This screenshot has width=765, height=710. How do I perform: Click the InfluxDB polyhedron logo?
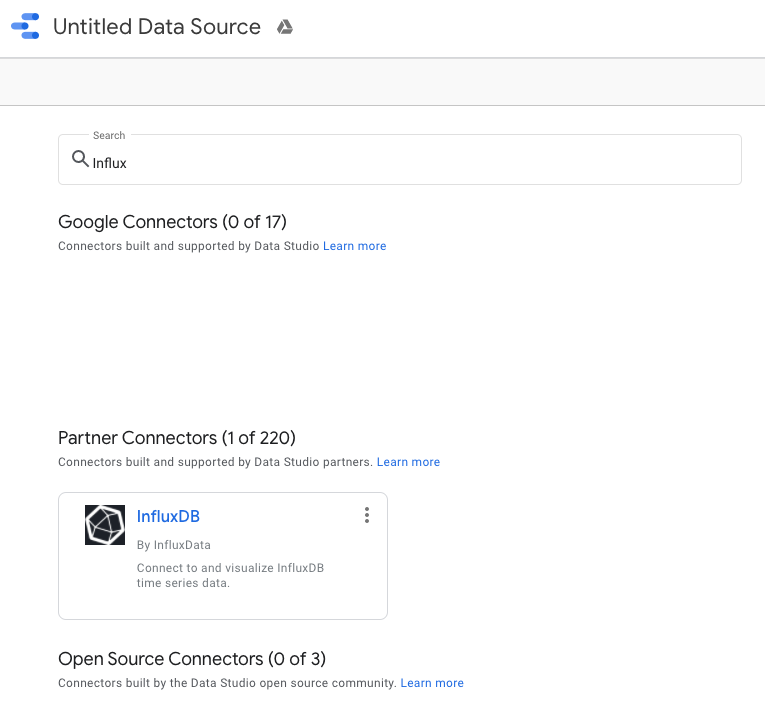(x=105, y=525)
